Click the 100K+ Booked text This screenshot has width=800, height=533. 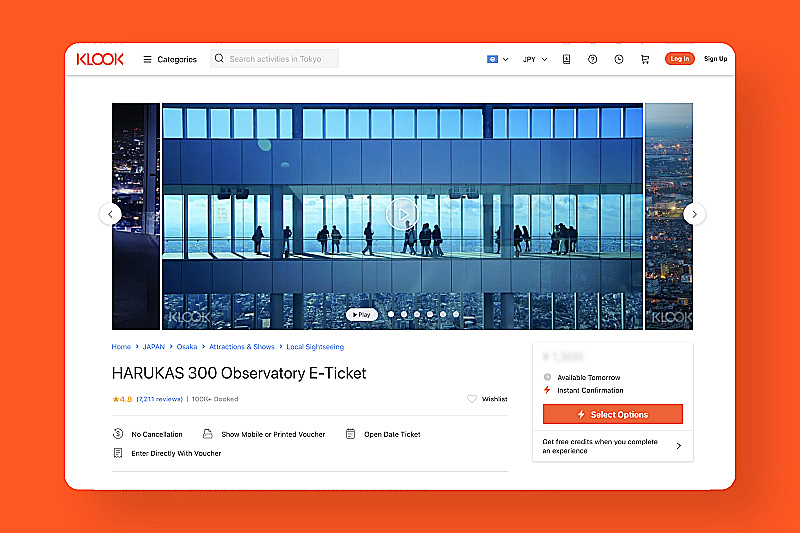(x=215, y=399)
